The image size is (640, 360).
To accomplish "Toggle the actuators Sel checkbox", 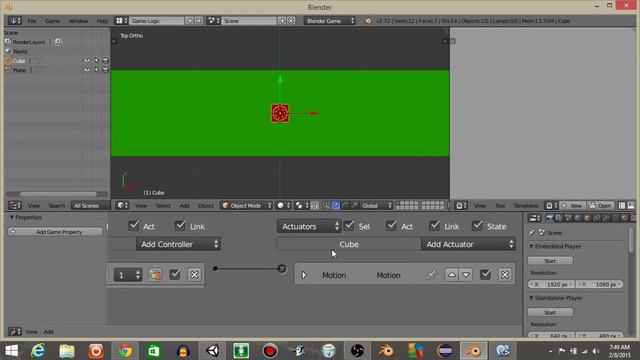I will (x=349, y=225).
